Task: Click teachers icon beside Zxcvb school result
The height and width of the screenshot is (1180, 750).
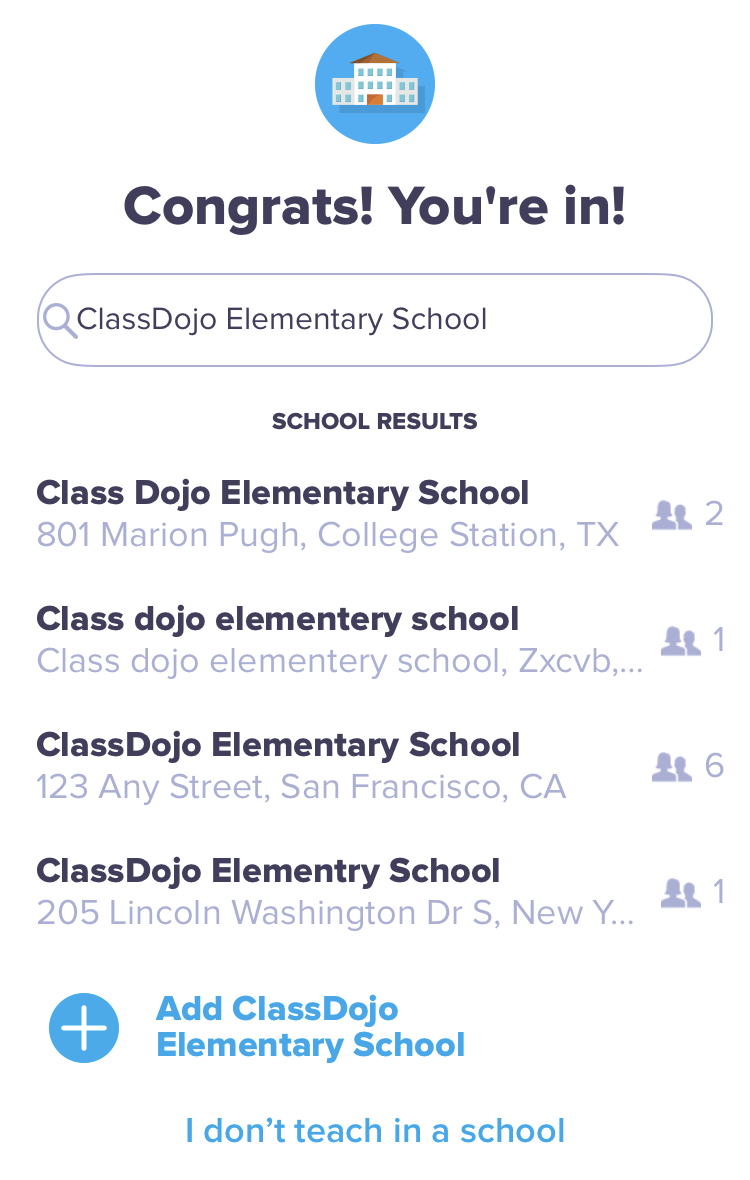Action: [x=681, y=640]
